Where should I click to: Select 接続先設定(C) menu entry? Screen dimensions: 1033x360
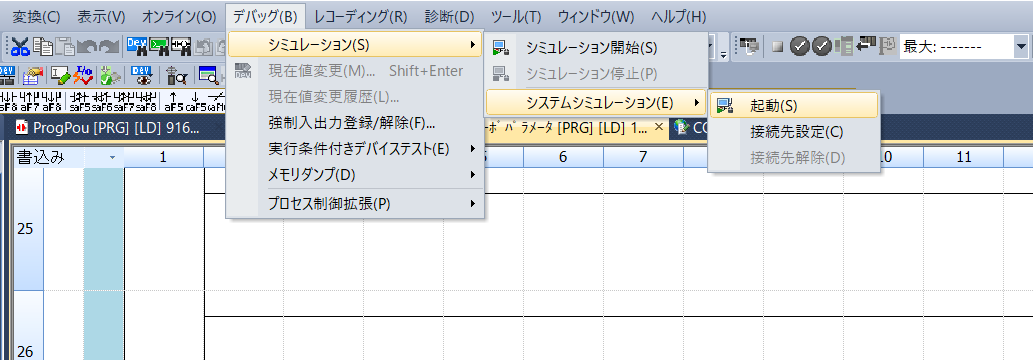pos(794,132)
